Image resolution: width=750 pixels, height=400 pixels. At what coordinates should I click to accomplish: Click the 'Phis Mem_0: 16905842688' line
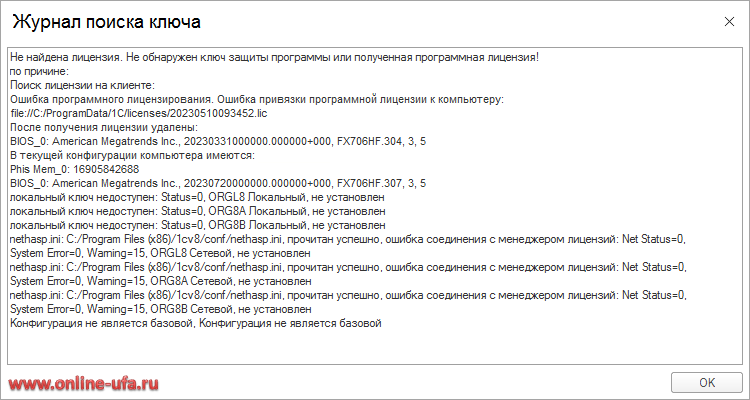[74, 169]
